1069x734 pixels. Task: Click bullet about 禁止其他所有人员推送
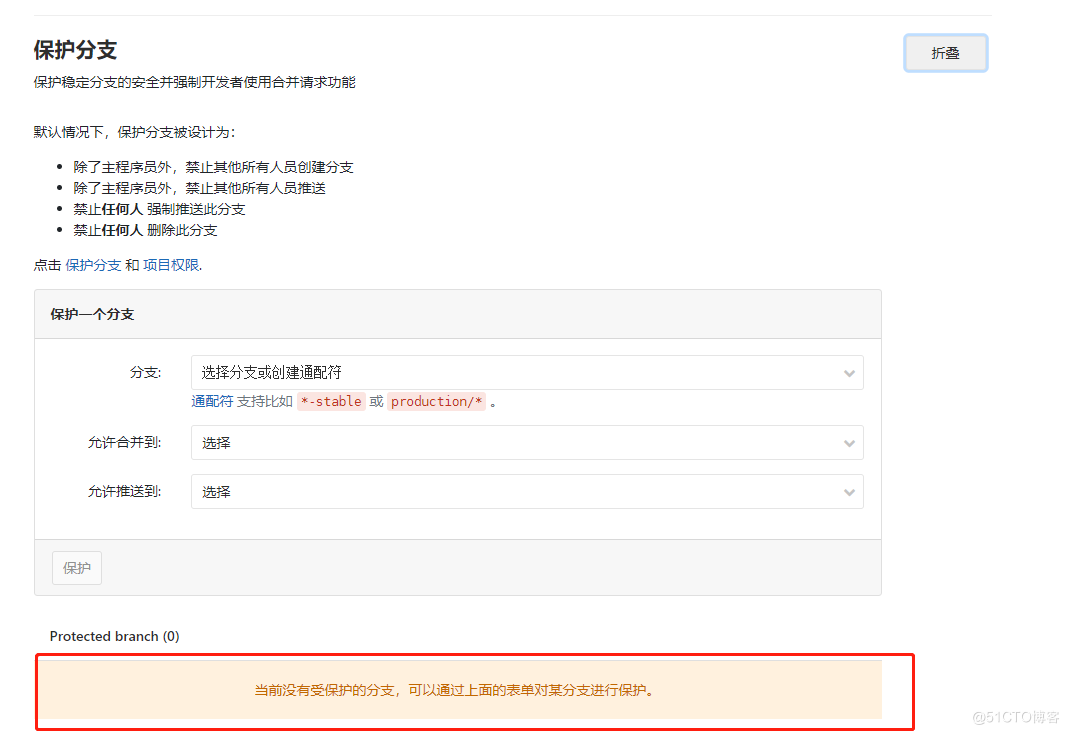[200, 188]
